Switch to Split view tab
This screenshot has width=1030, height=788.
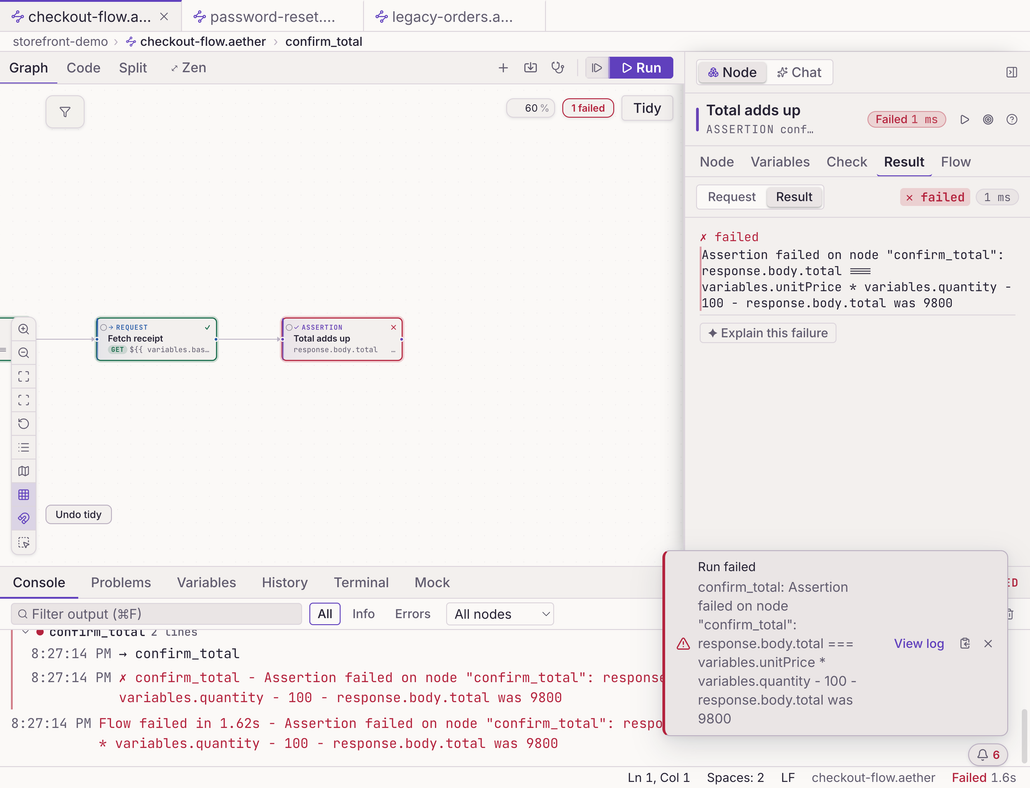coord(133,68)
